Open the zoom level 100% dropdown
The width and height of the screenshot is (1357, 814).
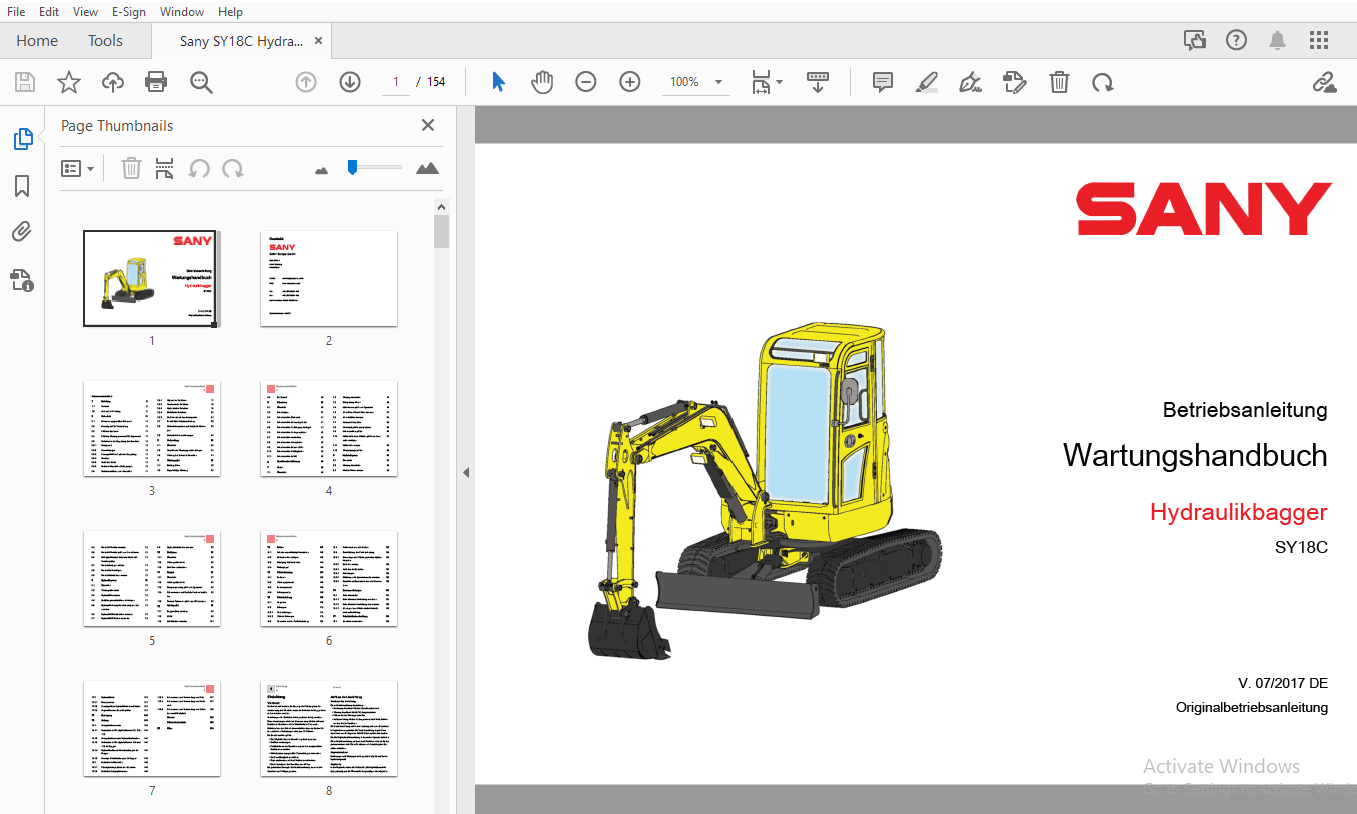[696, 82]
